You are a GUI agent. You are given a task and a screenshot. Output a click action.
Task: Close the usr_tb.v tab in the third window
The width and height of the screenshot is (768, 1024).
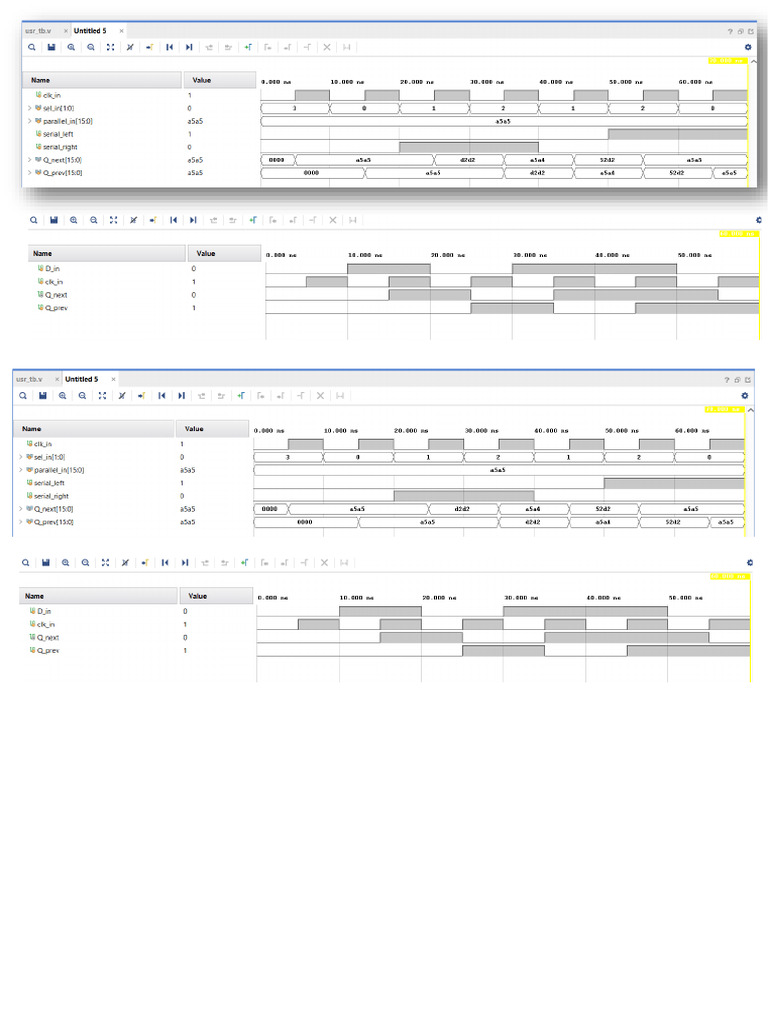[57, 379]
